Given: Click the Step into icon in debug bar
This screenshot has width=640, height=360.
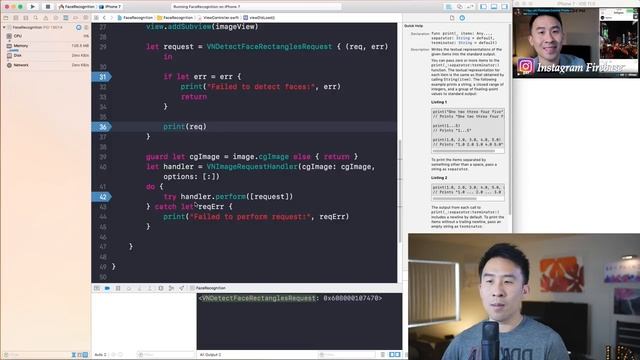Looking at the screenshot, I should coord(139,288).
